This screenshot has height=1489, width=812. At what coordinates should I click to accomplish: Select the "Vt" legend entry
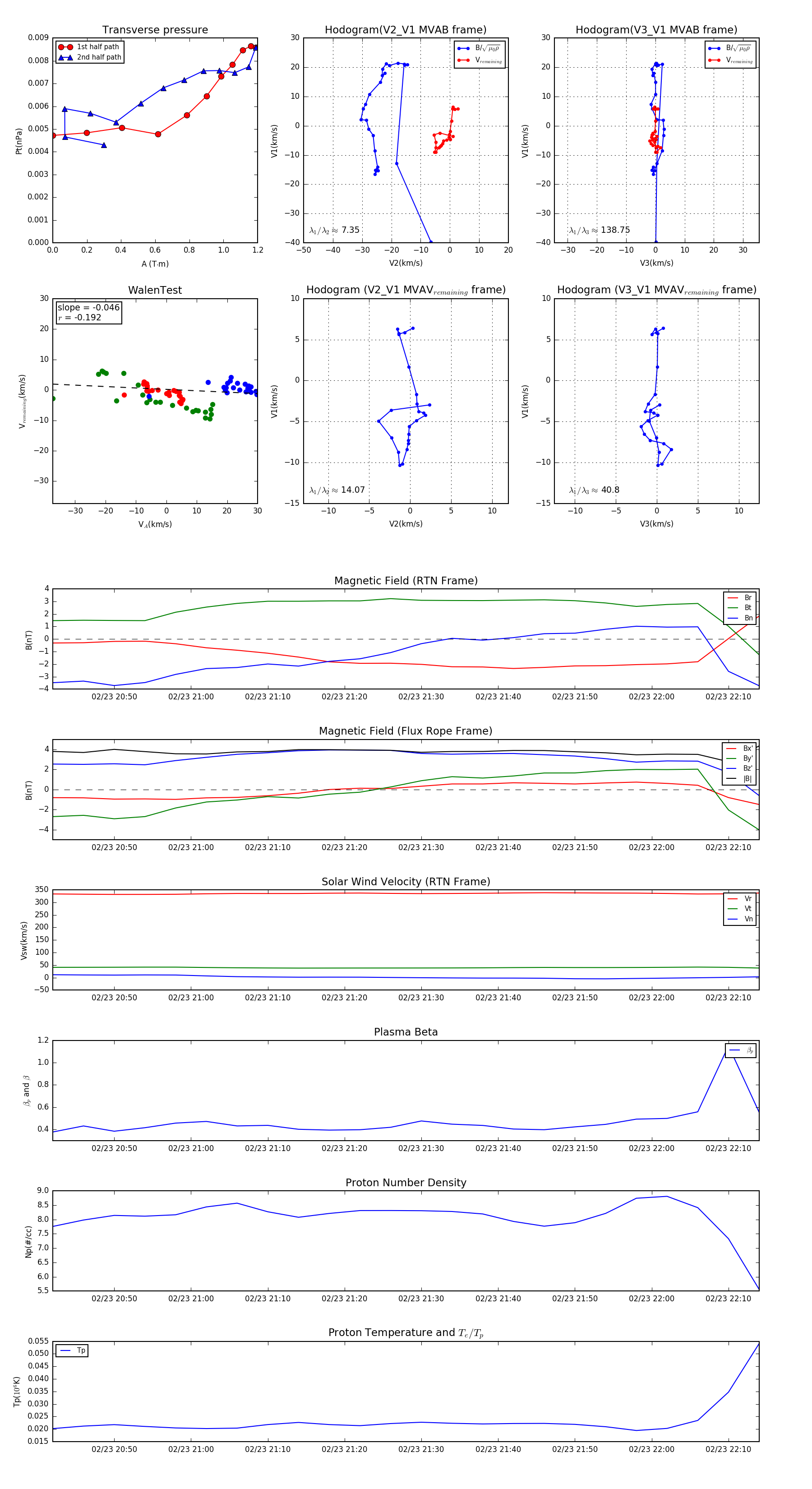coord(740,909)
